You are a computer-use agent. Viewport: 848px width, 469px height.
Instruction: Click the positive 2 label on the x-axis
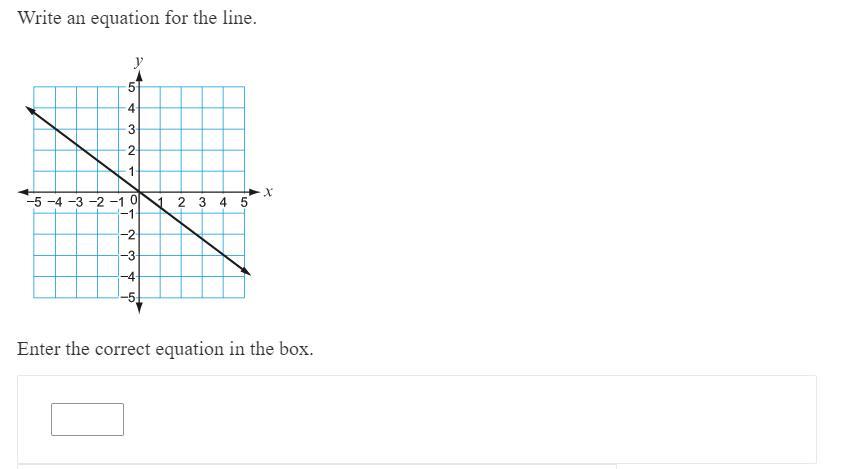coord(181,202)
